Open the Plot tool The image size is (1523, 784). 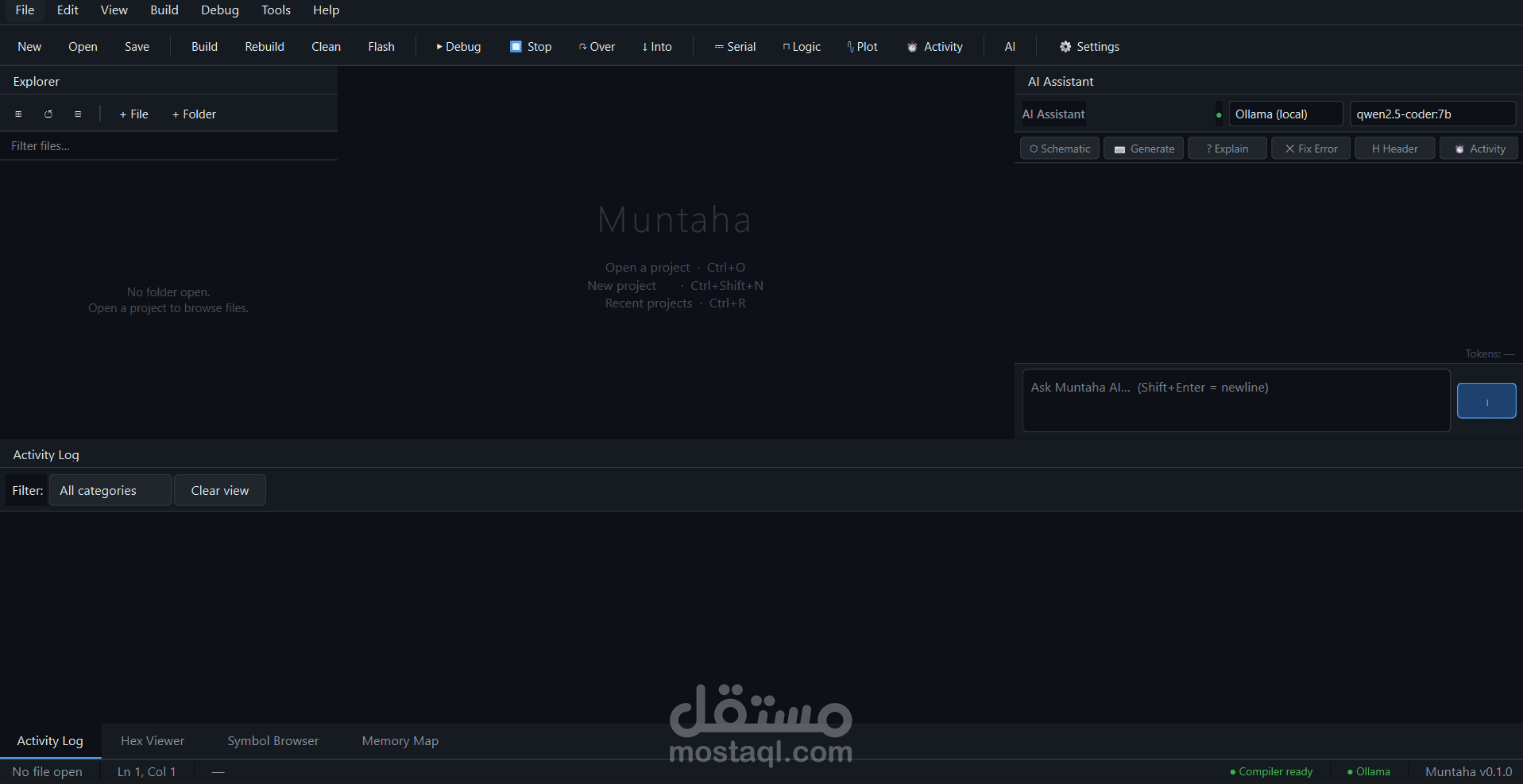[862, 47]
